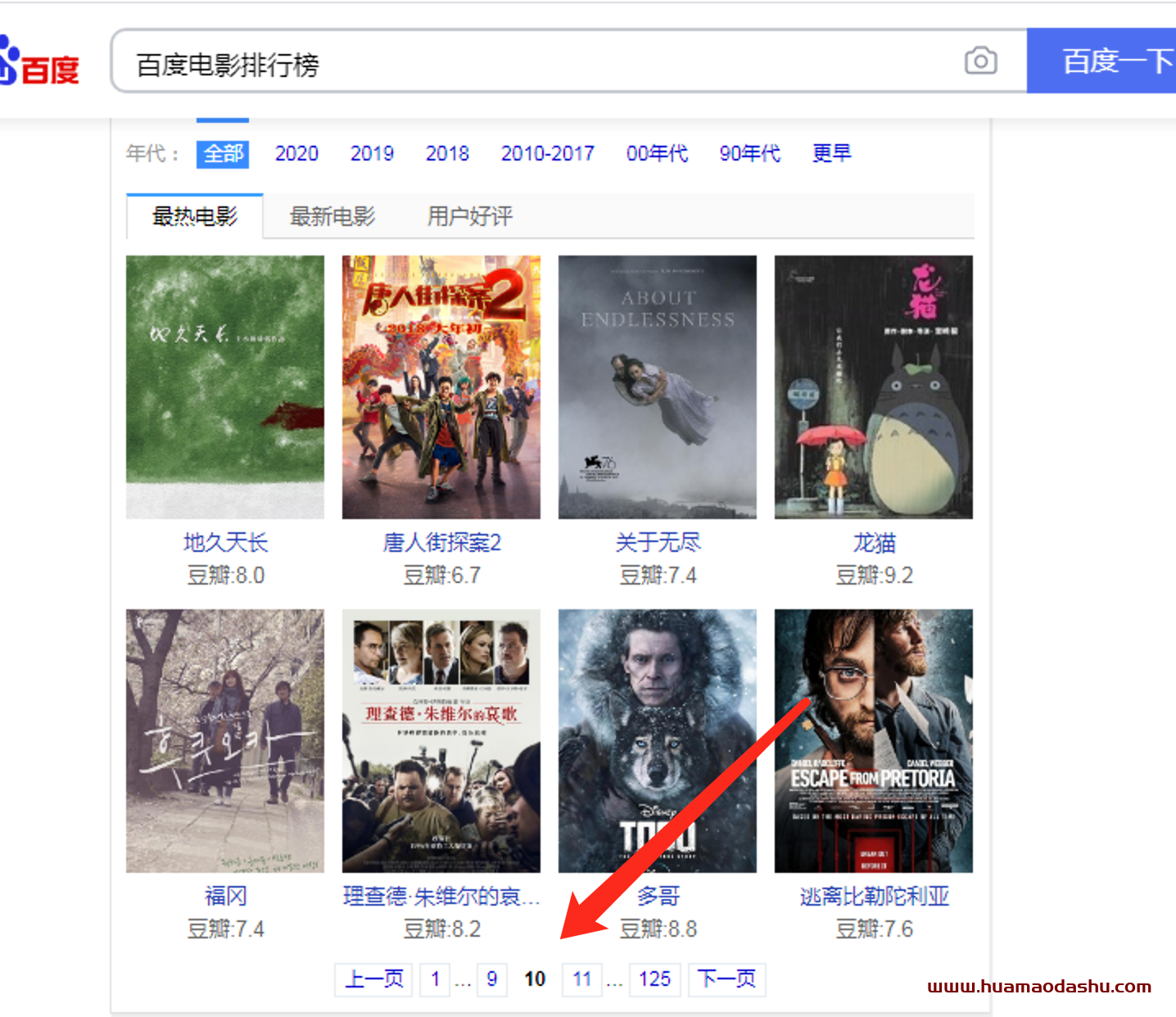Open the 地久天长 poster thumbnail
This screenshot has width=1176, height=1017.
pos(225,387)
